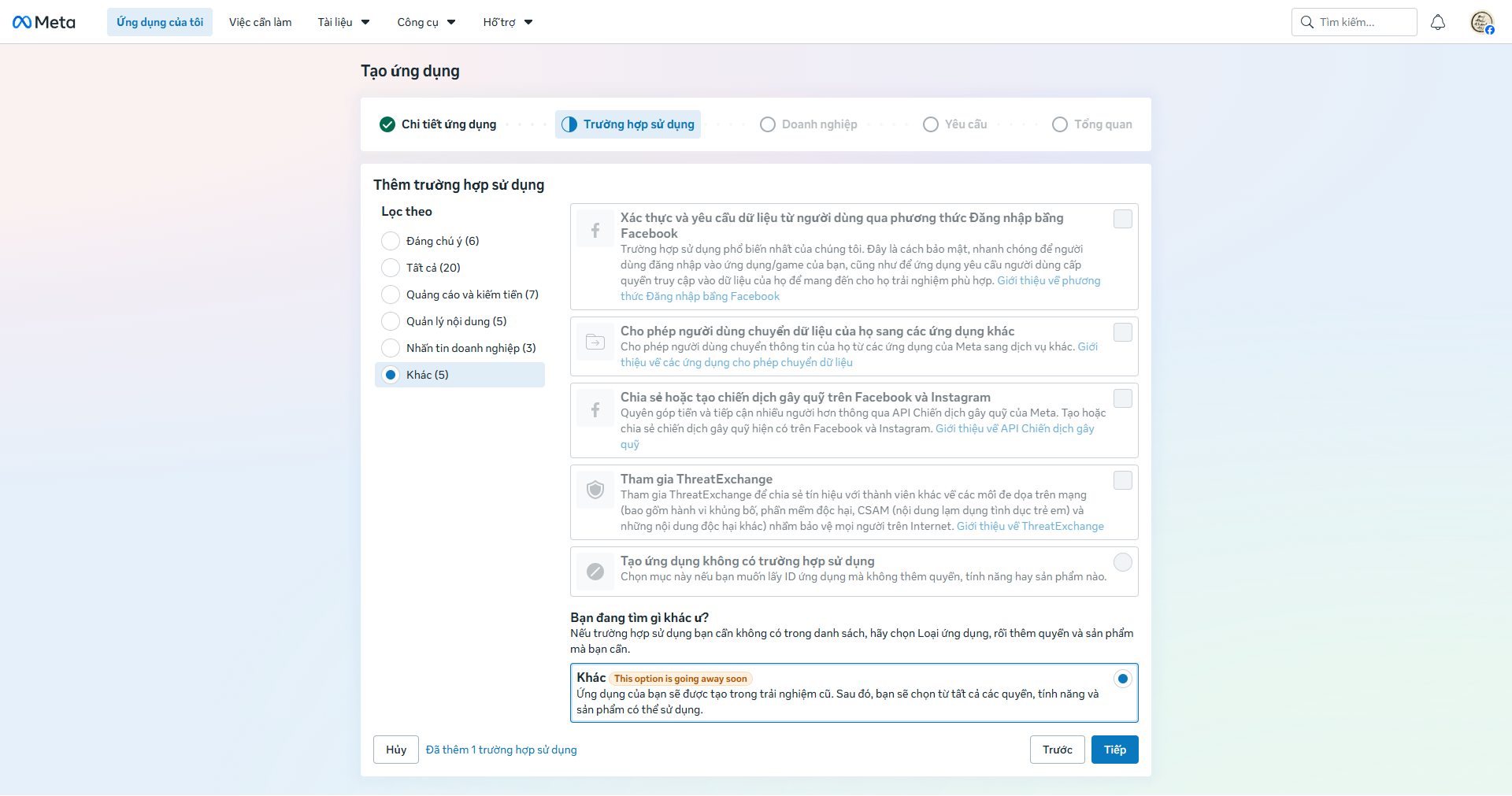
Task: Click the Tạo ứng dụng không có trường hợp sử dụng title
Action: (747, 561)
